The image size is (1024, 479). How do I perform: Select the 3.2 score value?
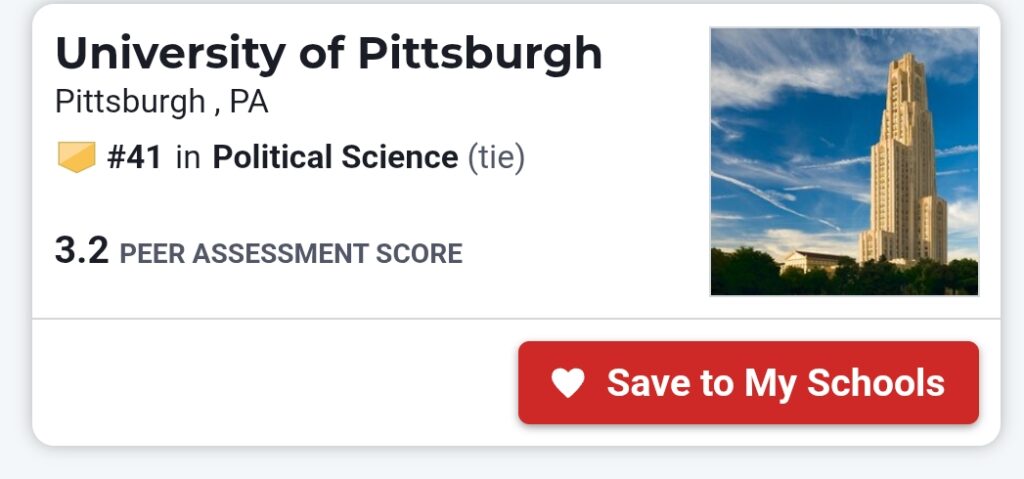pos(81,251)
